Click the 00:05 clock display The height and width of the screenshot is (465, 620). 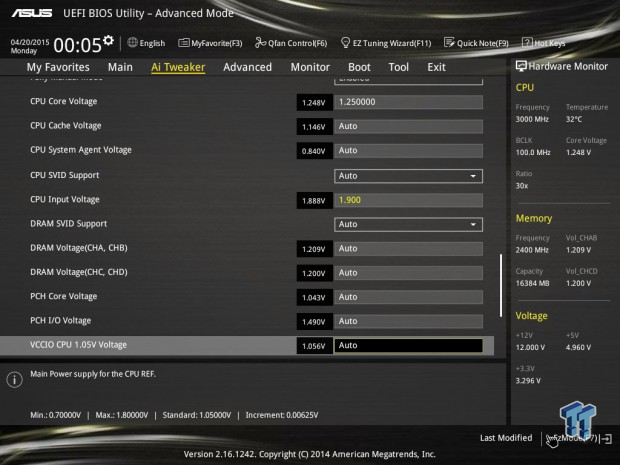pos(78,45)
